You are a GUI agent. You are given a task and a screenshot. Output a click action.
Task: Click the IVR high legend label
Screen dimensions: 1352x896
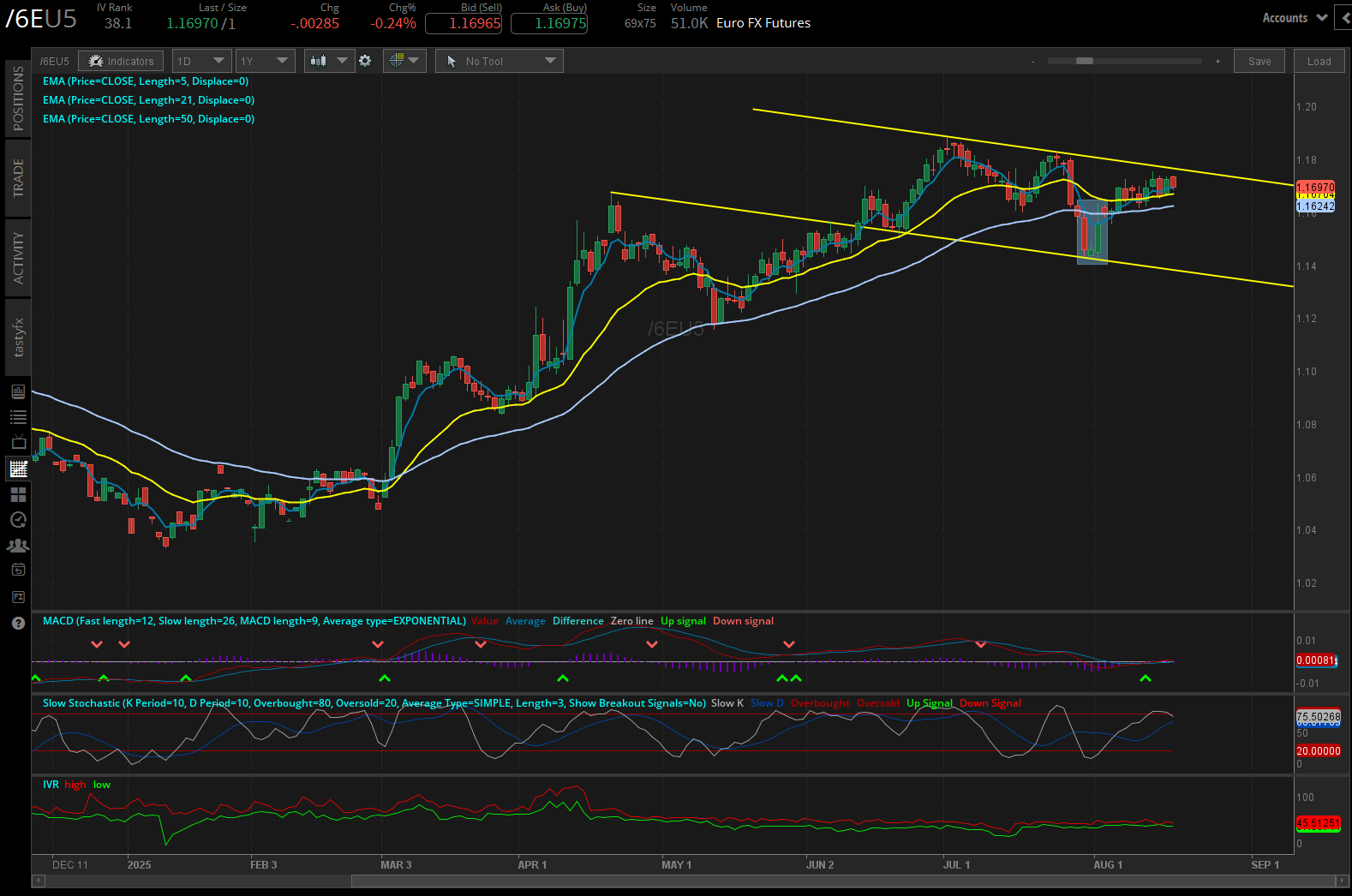[75, 785]
